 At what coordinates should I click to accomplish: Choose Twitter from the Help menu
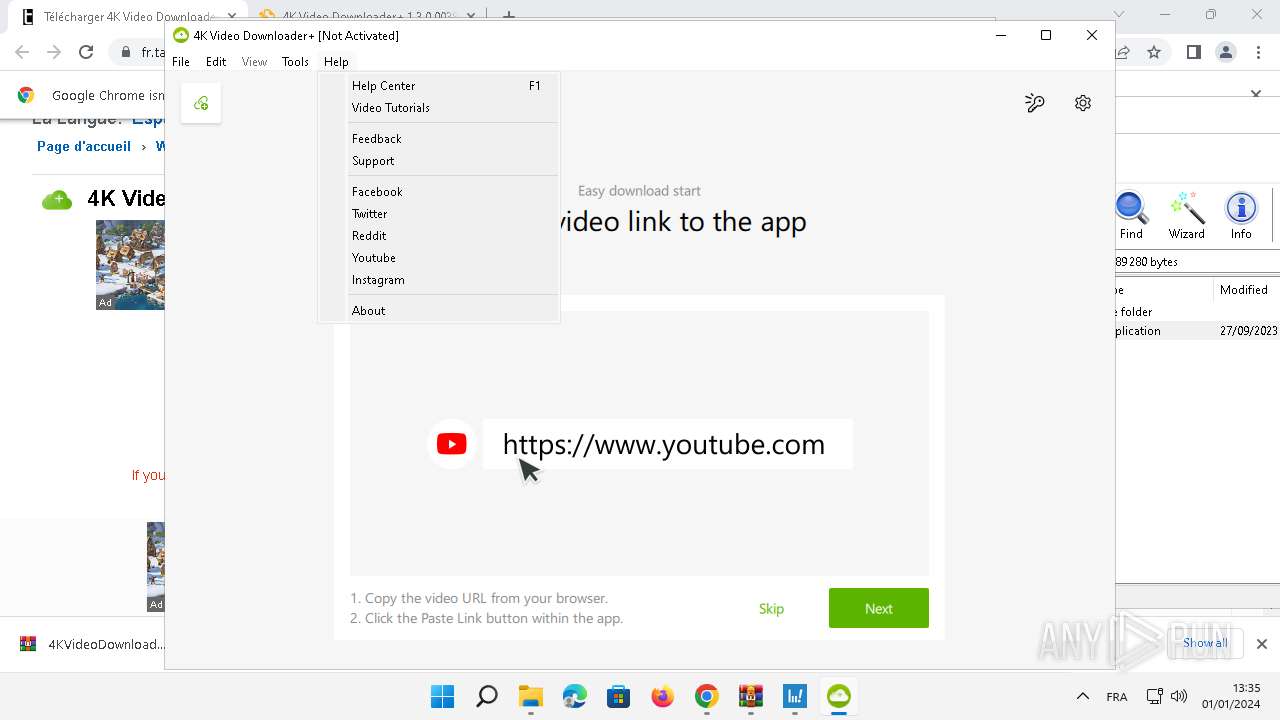[x=439, y=214]
